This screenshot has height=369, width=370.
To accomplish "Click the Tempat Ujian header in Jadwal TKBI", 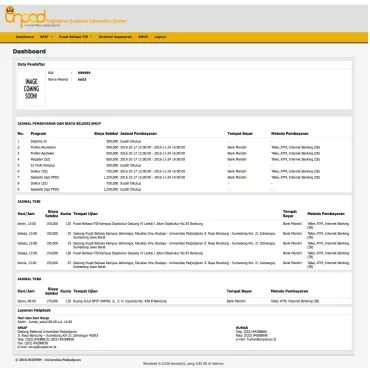I will pos(86,214).
